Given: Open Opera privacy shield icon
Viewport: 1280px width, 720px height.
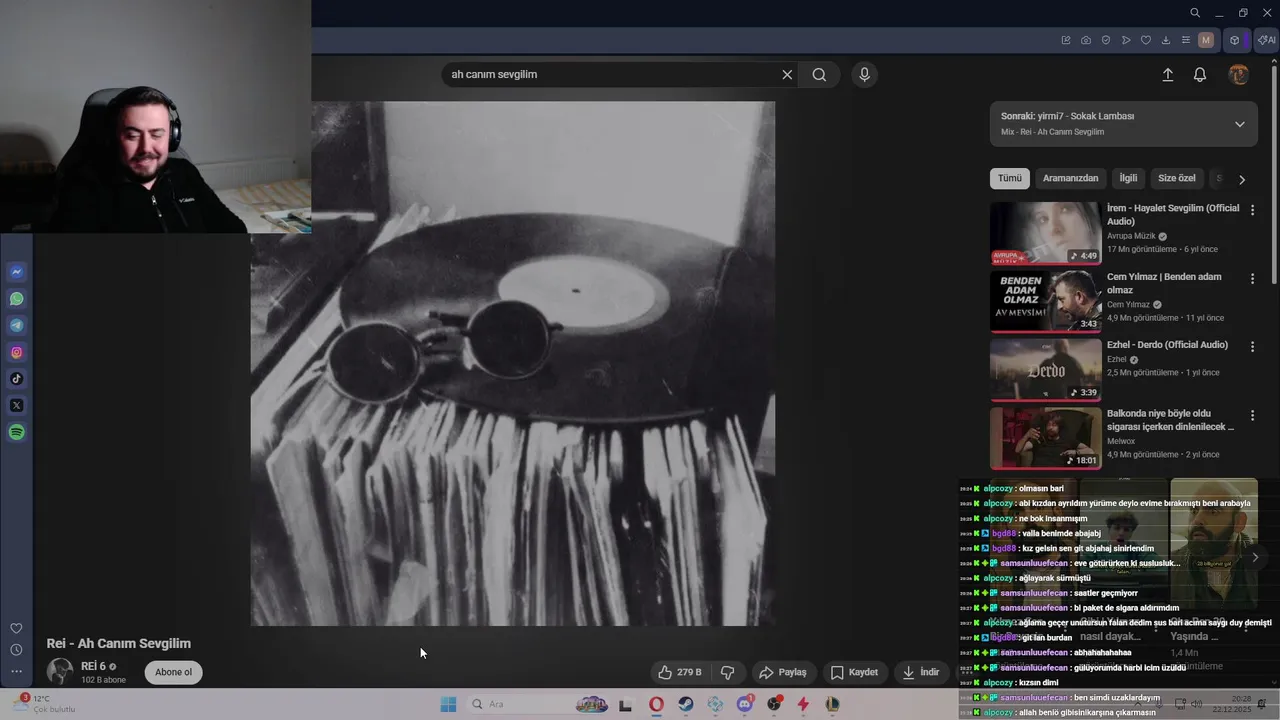Looking at the screenshot, I should click(1106, 40).
